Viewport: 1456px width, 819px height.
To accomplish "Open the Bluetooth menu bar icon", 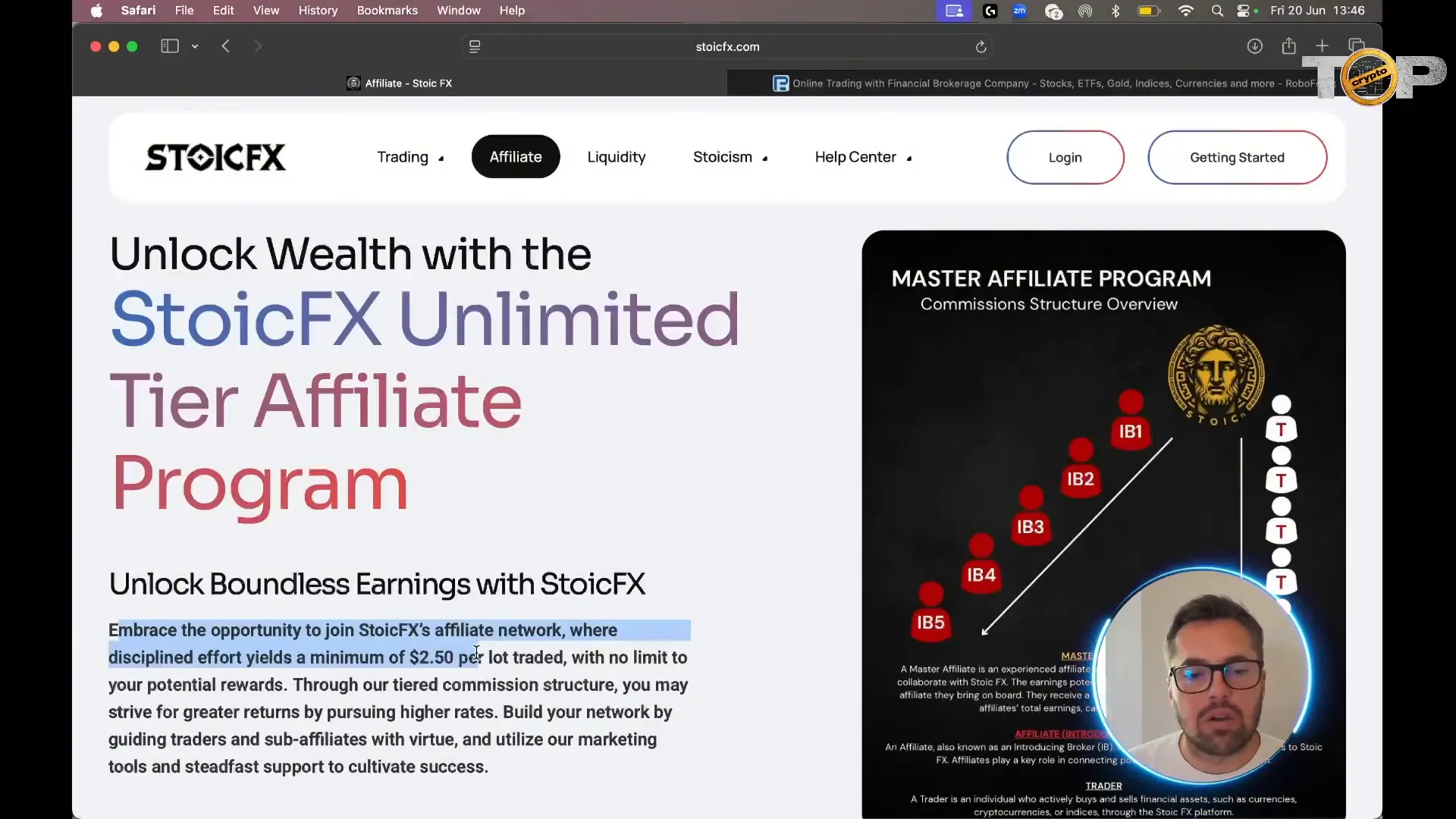I will point(1116,11).
